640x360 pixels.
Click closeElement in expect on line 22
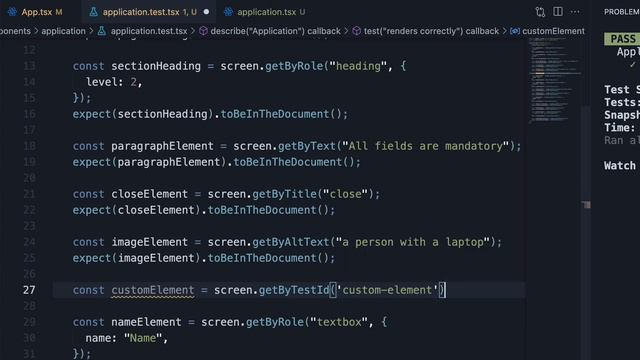pyautogui.click(x=156, y=210)
